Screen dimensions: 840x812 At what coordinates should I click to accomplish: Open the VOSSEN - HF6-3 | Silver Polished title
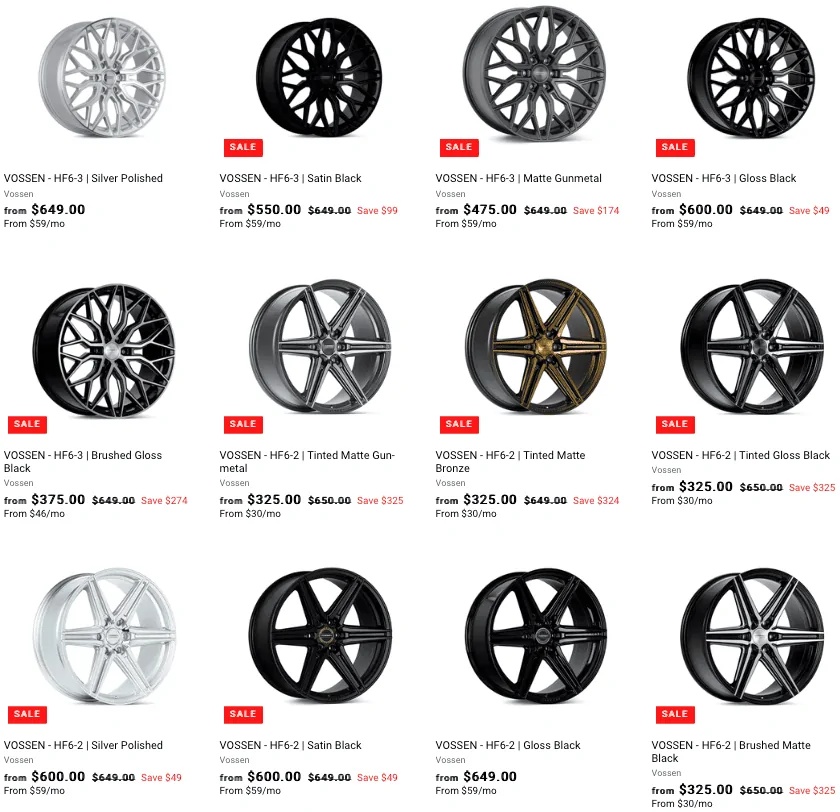[x=83, y=178]
